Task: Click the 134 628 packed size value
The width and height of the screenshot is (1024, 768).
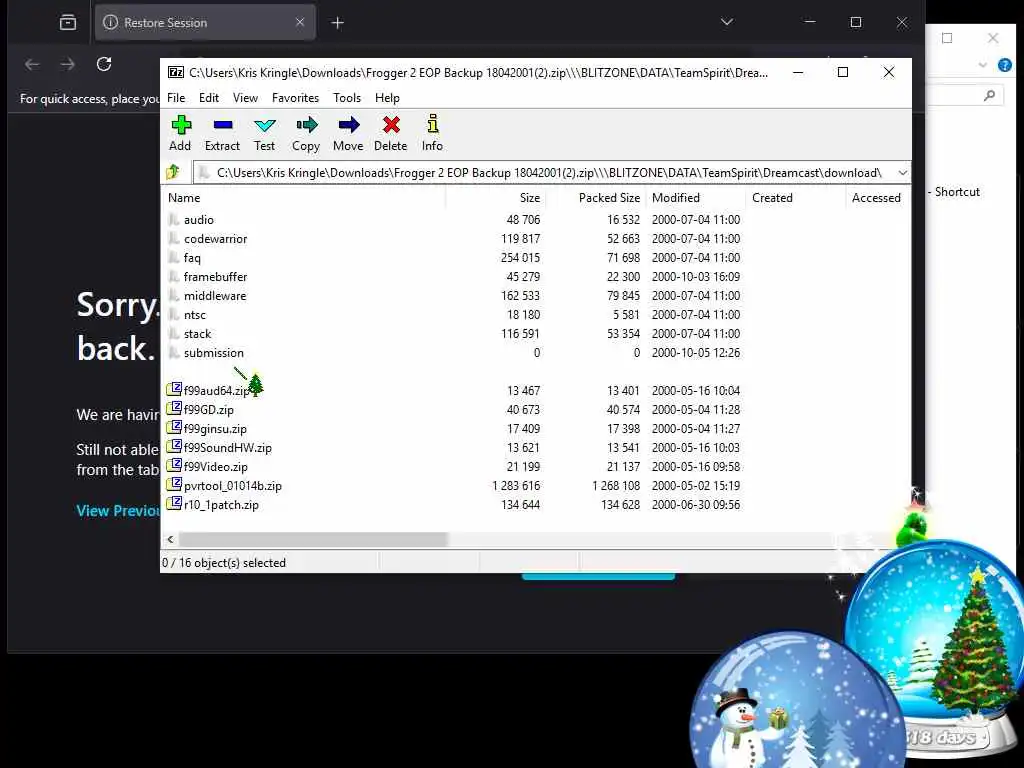Action: coord(620,504)
